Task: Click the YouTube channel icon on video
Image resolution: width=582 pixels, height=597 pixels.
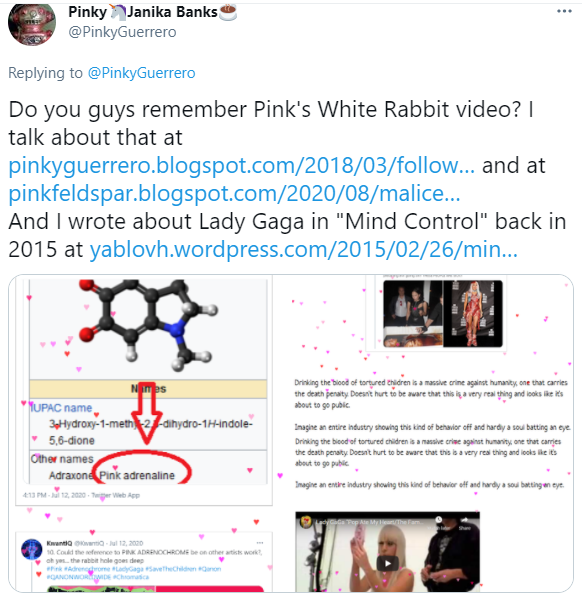Action: pos(306,522)
